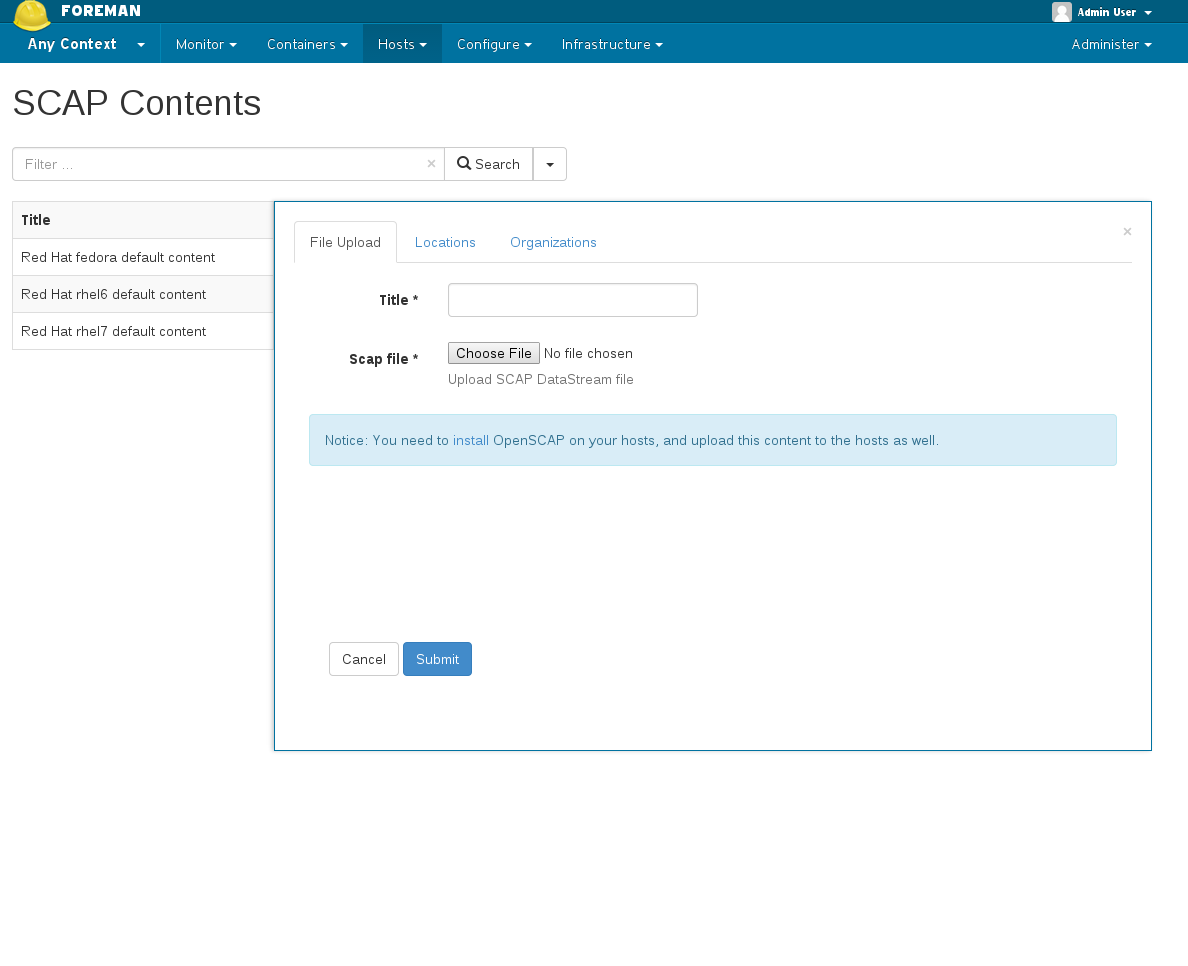Switch to the Organizations tab
This screenshot has width=1188, height=966.
point(553,242)
